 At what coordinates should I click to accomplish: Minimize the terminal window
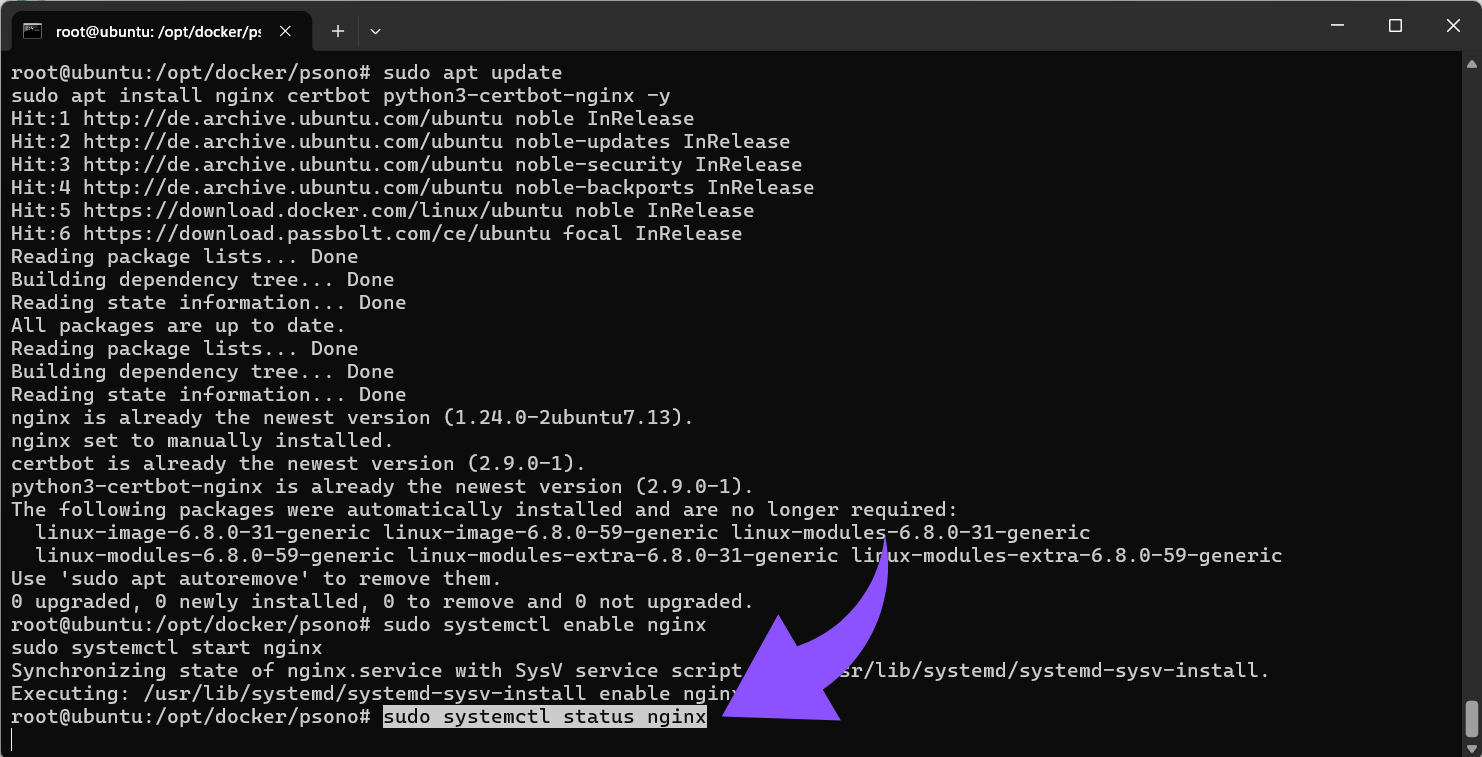pyautogui.click(x=1337, y=26)
